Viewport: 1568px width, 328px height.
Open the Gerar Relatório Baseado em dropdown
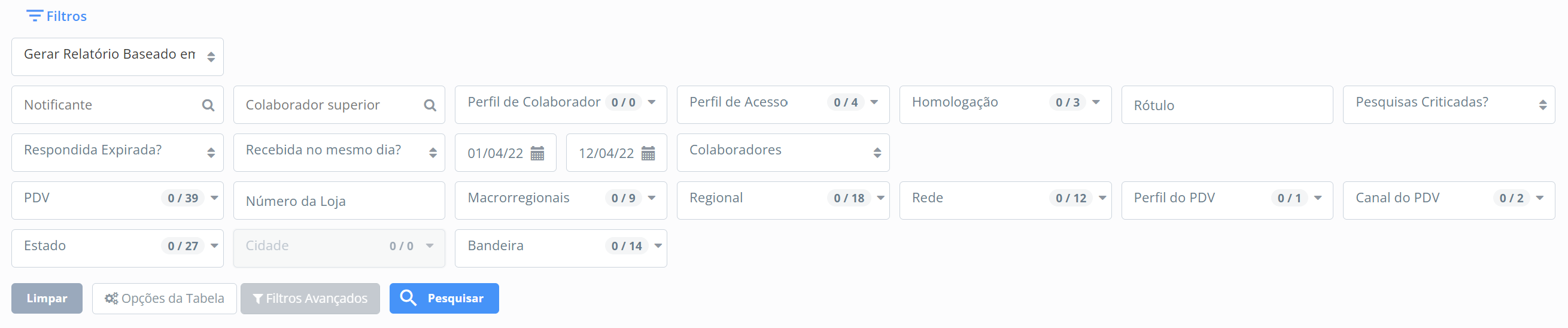pos(117,57)
